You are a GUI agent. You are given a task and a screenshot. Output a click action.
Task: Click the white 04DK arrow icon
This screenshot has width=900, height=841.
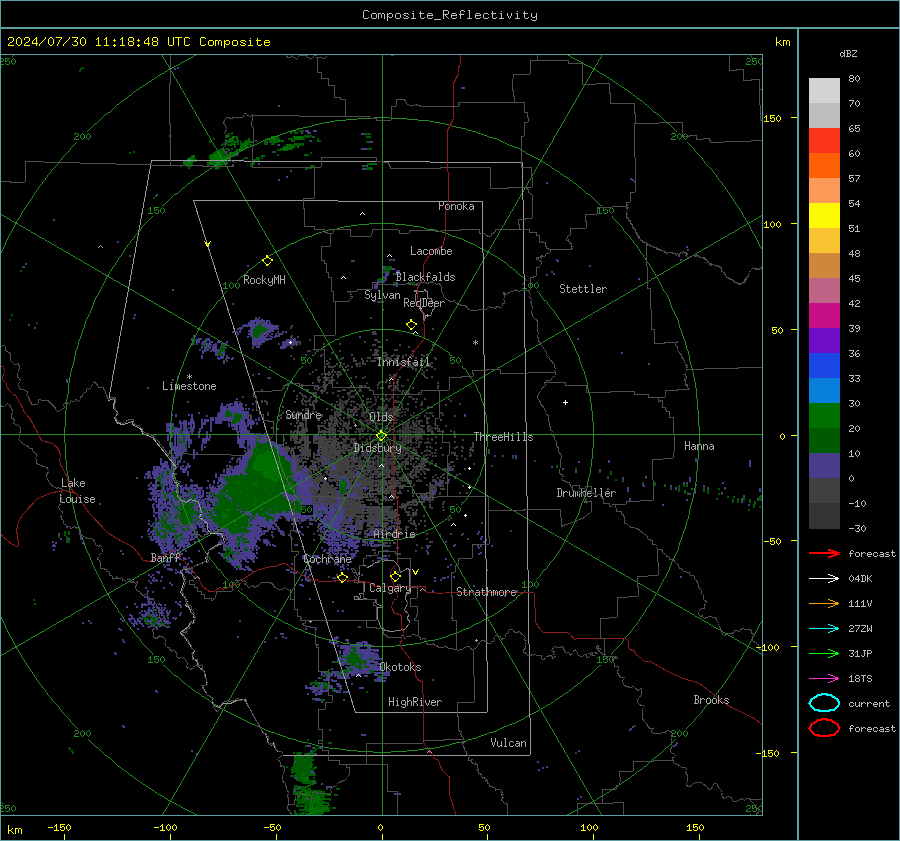(x=824, y=579)
